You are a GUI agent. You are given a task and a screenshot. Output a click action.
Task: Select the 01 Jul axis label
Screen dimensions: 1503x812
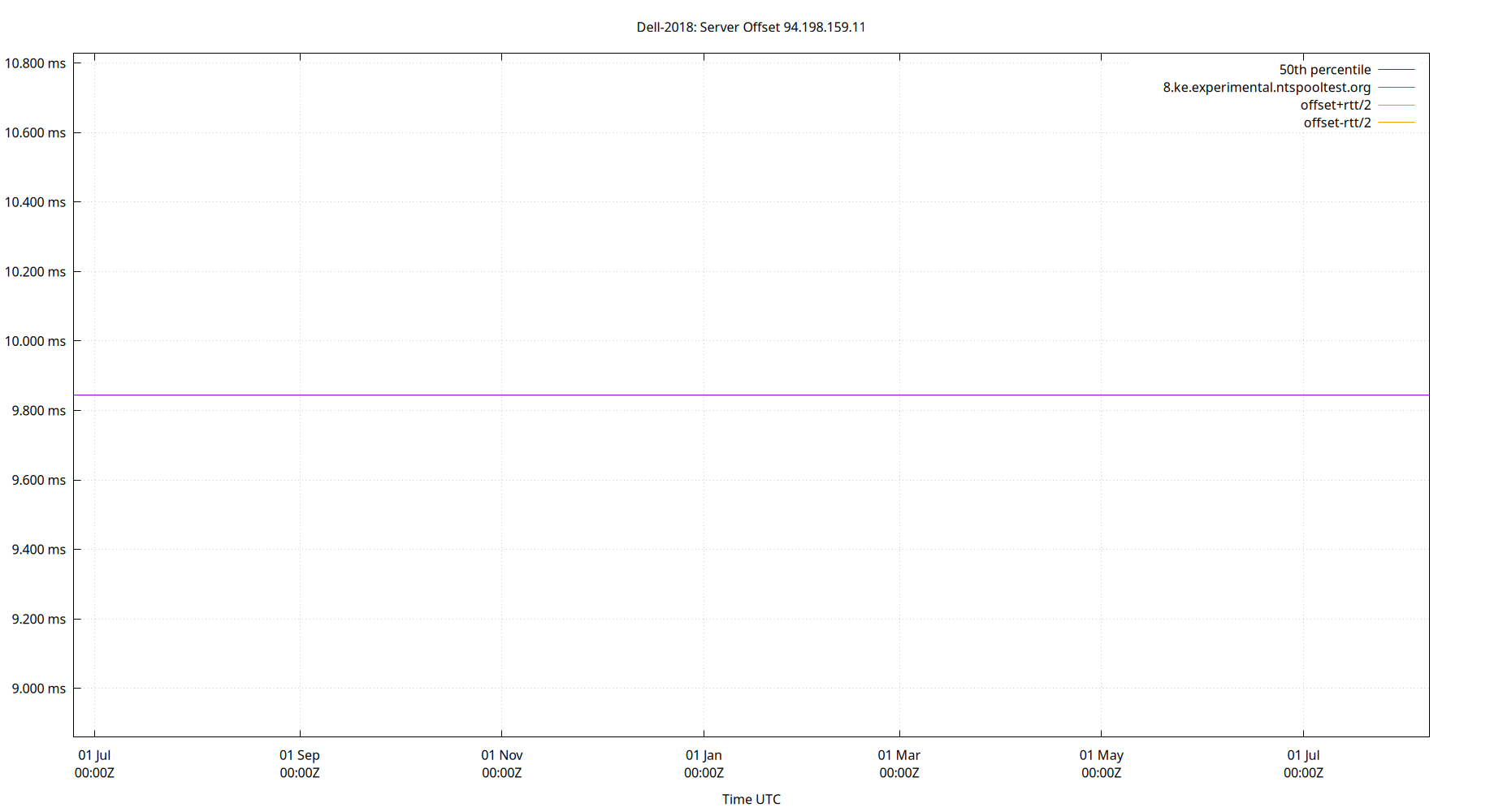pos(95,754)
